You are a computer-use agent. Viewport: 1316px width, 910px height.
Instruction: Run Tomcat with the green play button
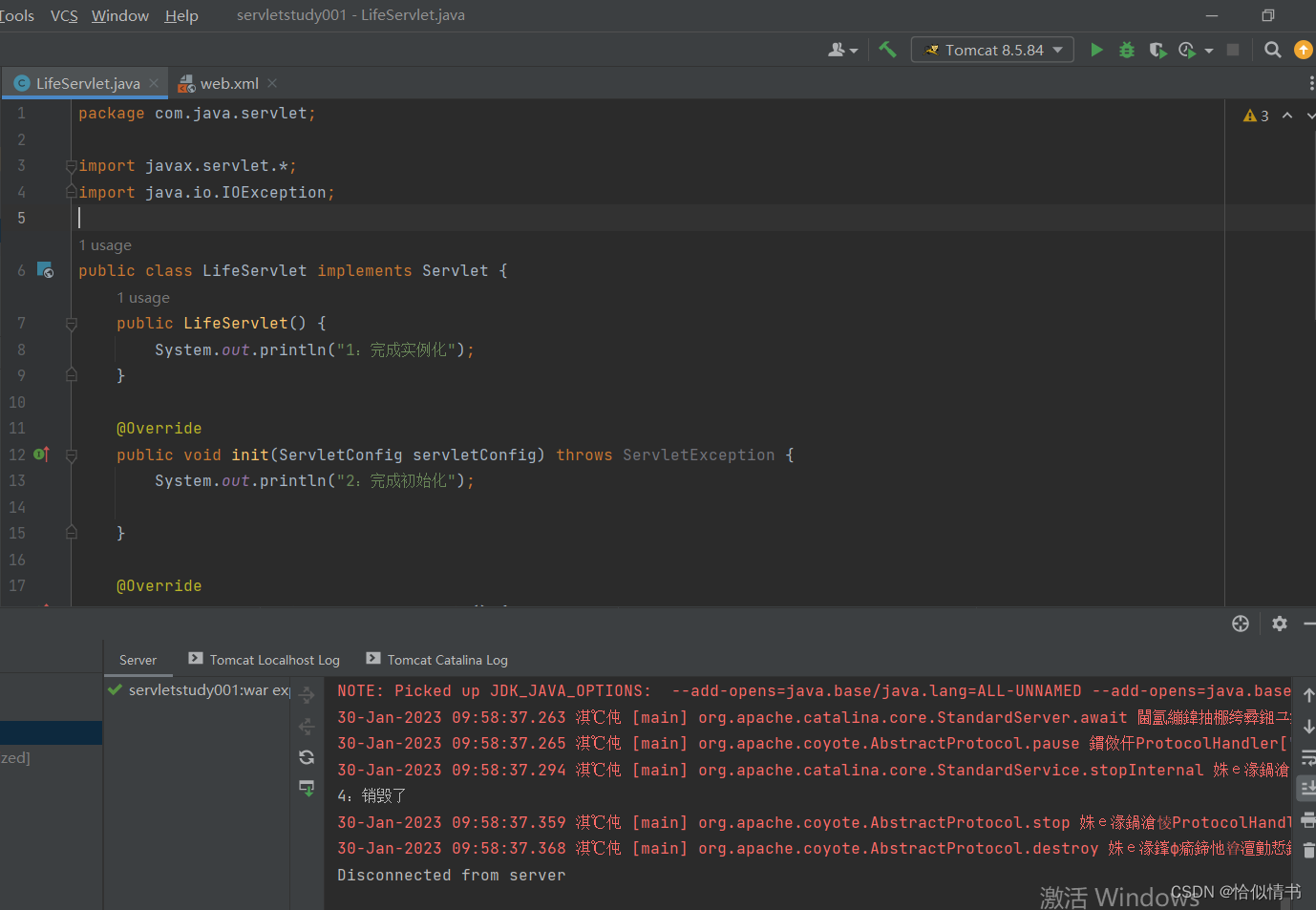pos(1096,50)
